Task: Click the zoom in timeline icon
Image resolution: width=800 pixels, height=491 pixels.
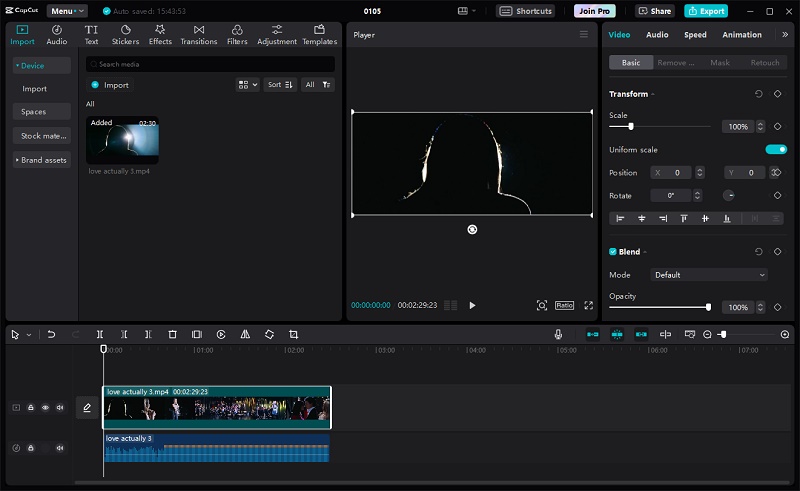Action: click(785, 334)
